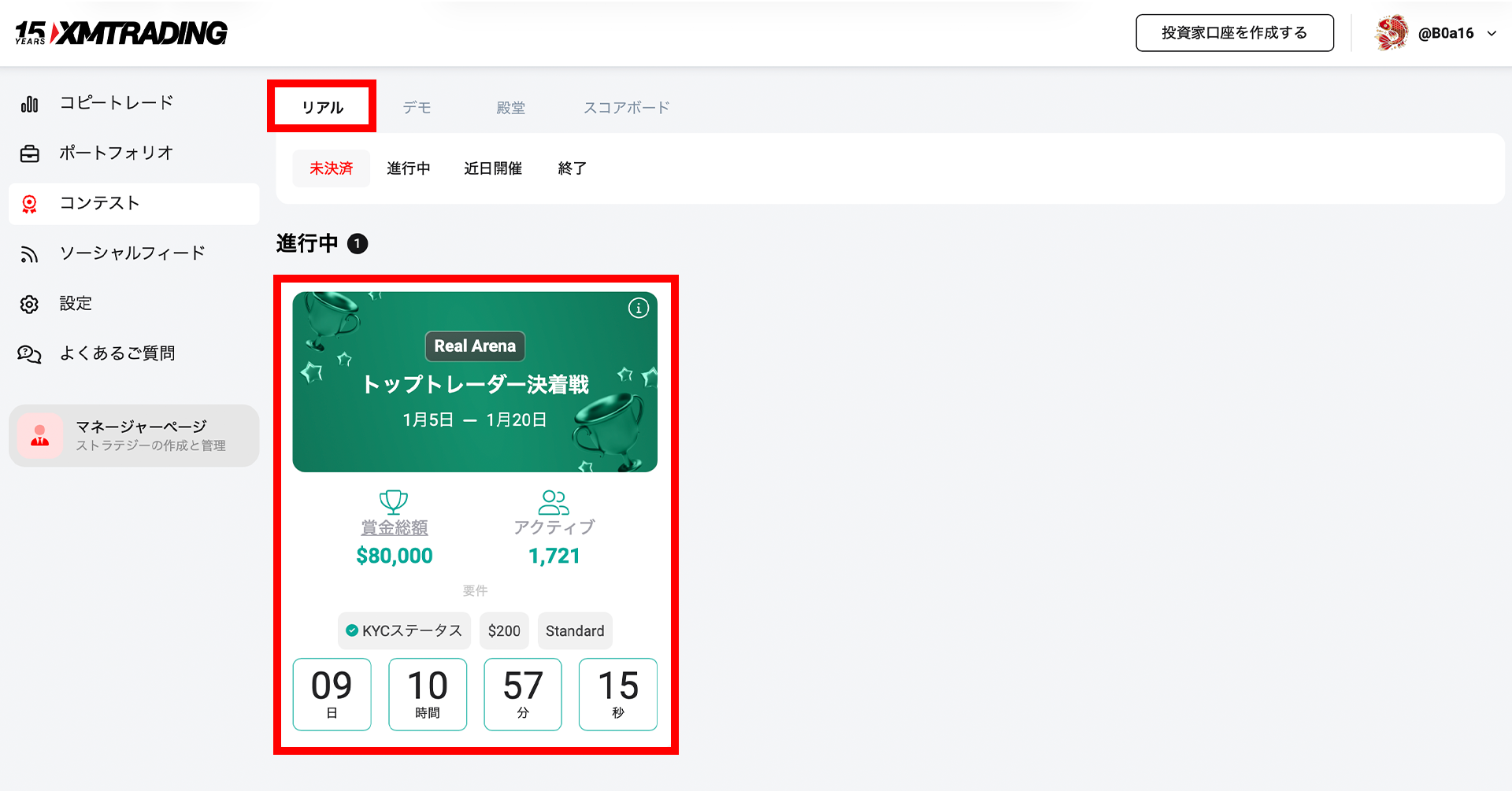Open the info icon on contest banner

(x=638, y=309)
